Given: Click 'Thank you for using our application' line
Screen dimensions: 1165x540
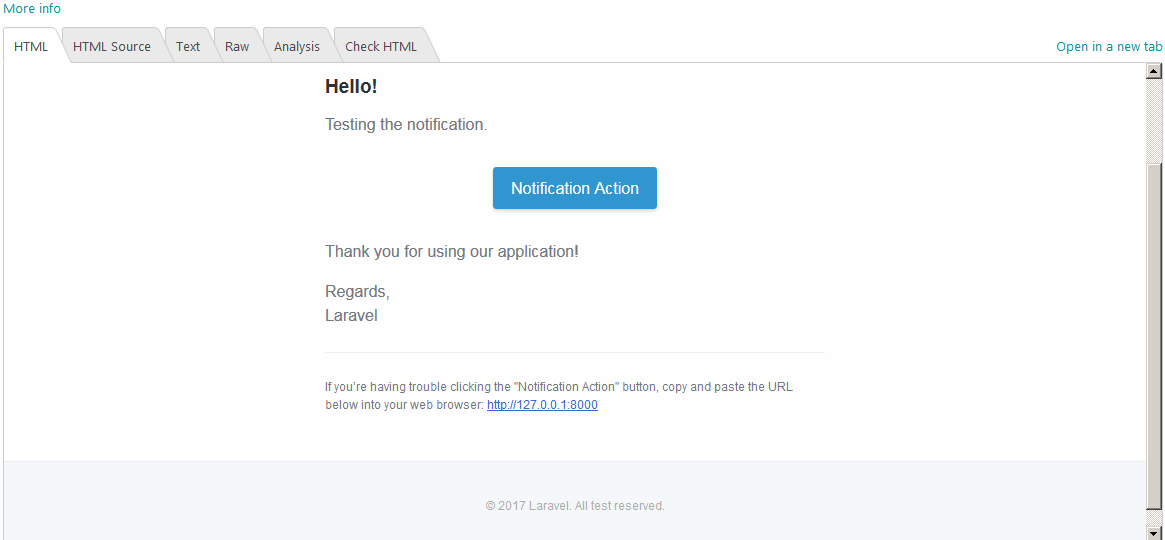Looking at the screenshot, I should (x=452, y=251).
